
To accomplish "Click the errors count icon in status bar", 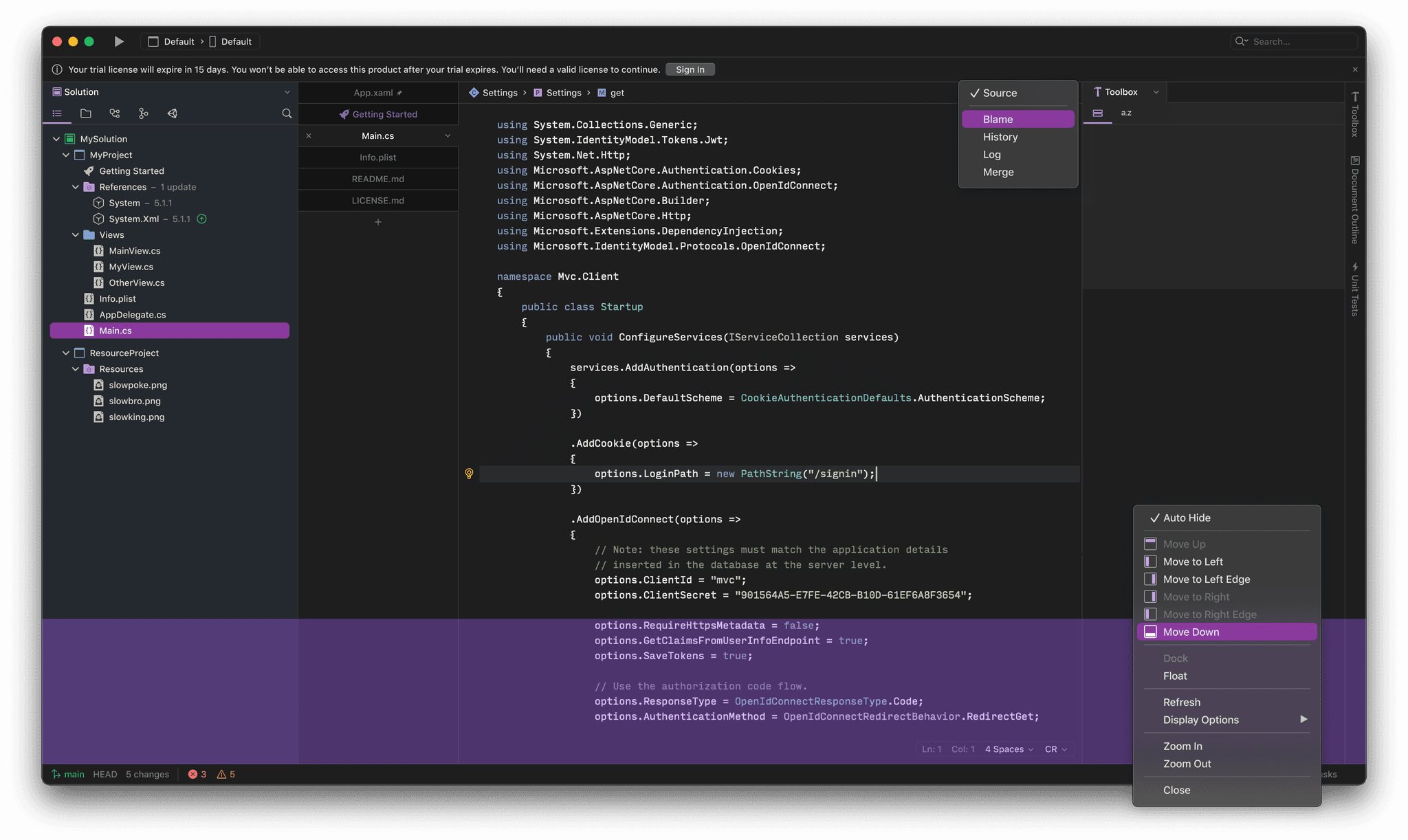I will tap(192, 774).
